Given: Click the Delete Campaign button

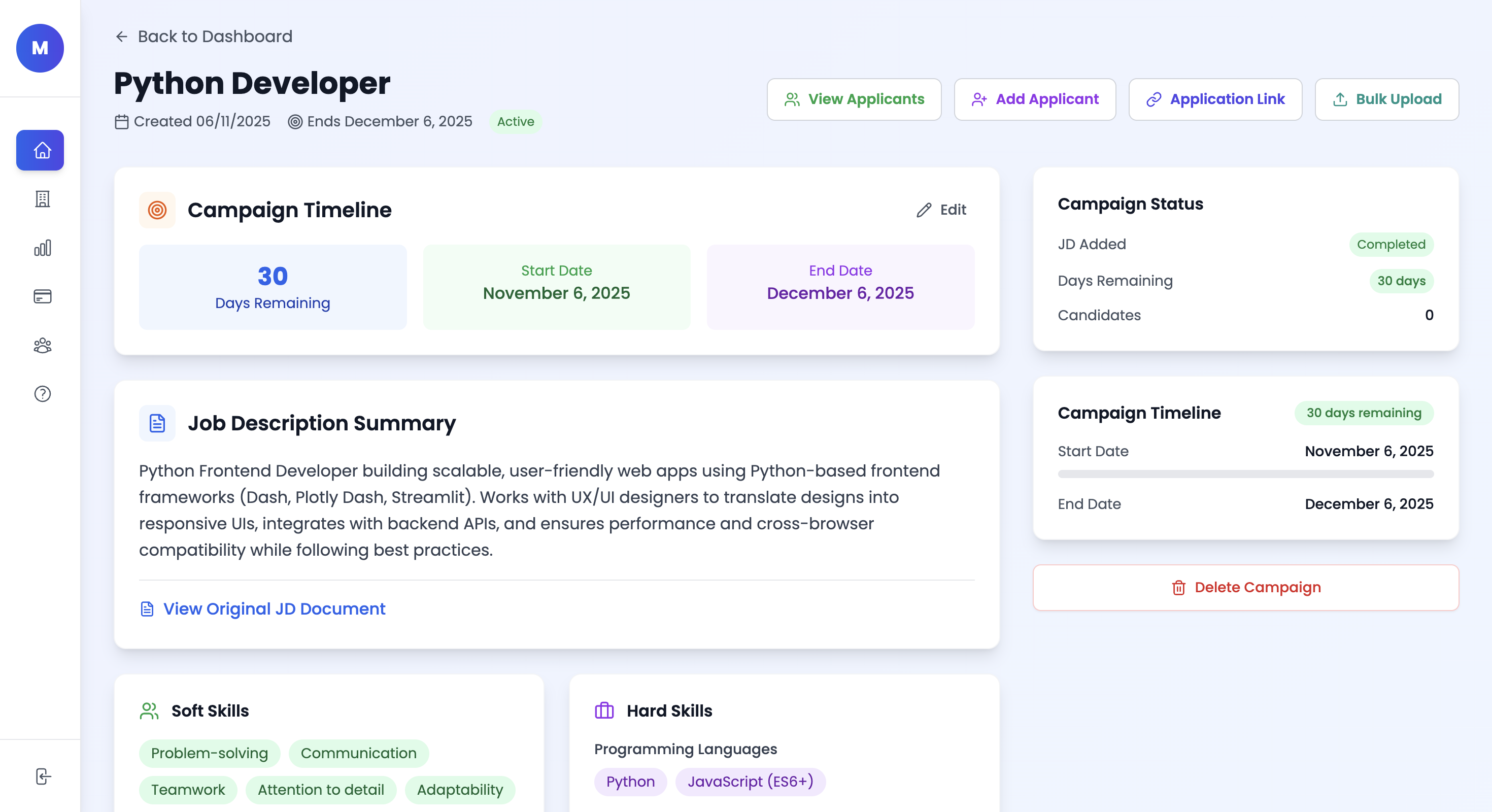Looking at the screenshot, I should tap(1245, 587).
